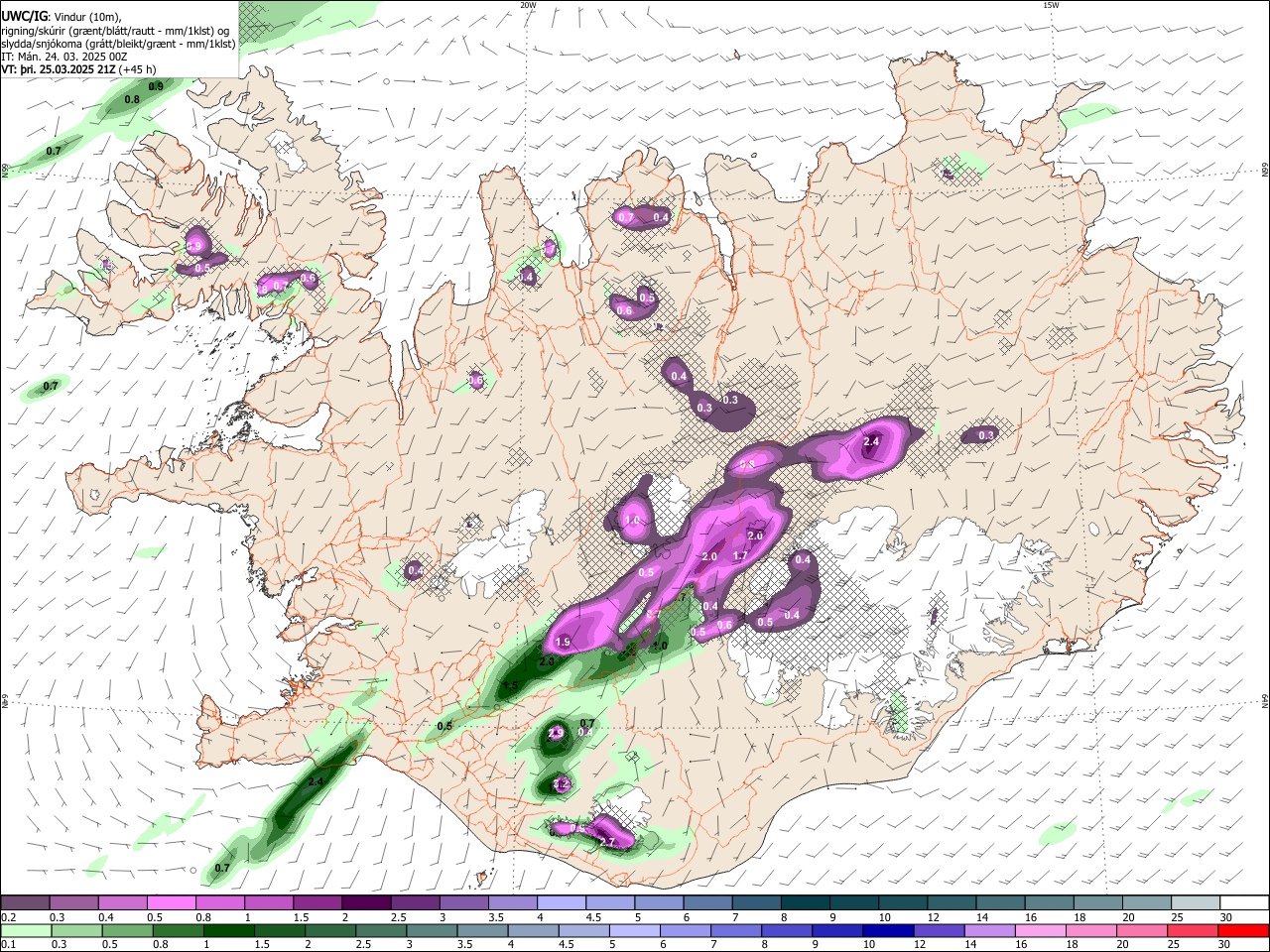Pick the bright pink 0.5 swatch in the top legend row
The image size is (1270, 952).
[172, 902]
